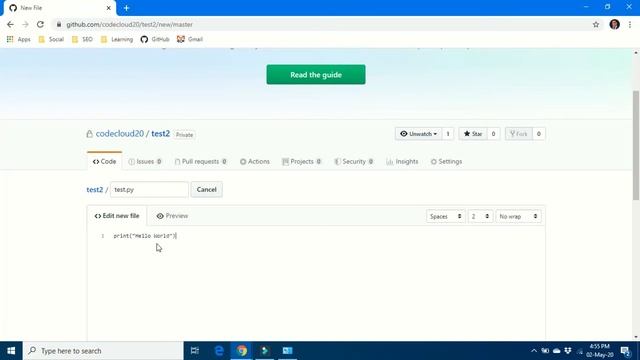Click the address bar URL
The image size is (640, 360).
point(129,24)
